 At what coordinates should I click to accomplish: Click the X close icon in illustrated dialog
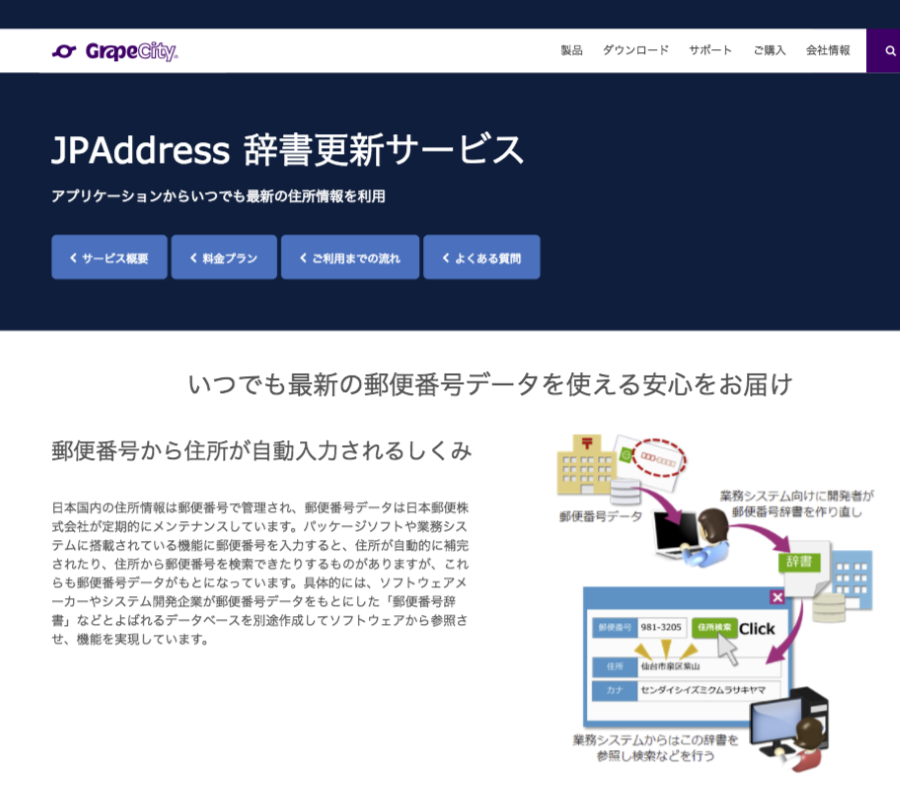tap(777, 597)
